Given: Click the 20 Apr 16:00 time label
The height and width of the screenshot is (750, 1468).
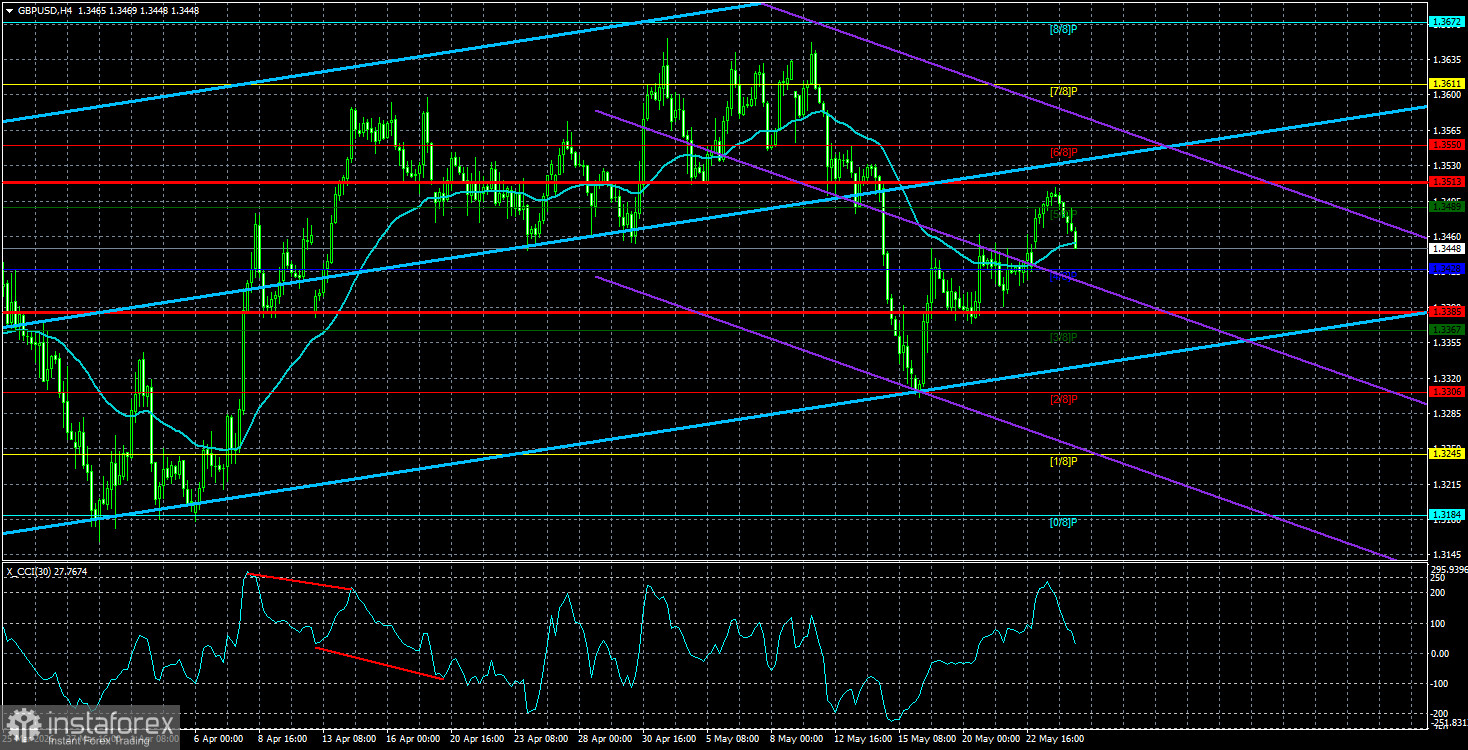Looking at the screenshot, I should (476, 739).
